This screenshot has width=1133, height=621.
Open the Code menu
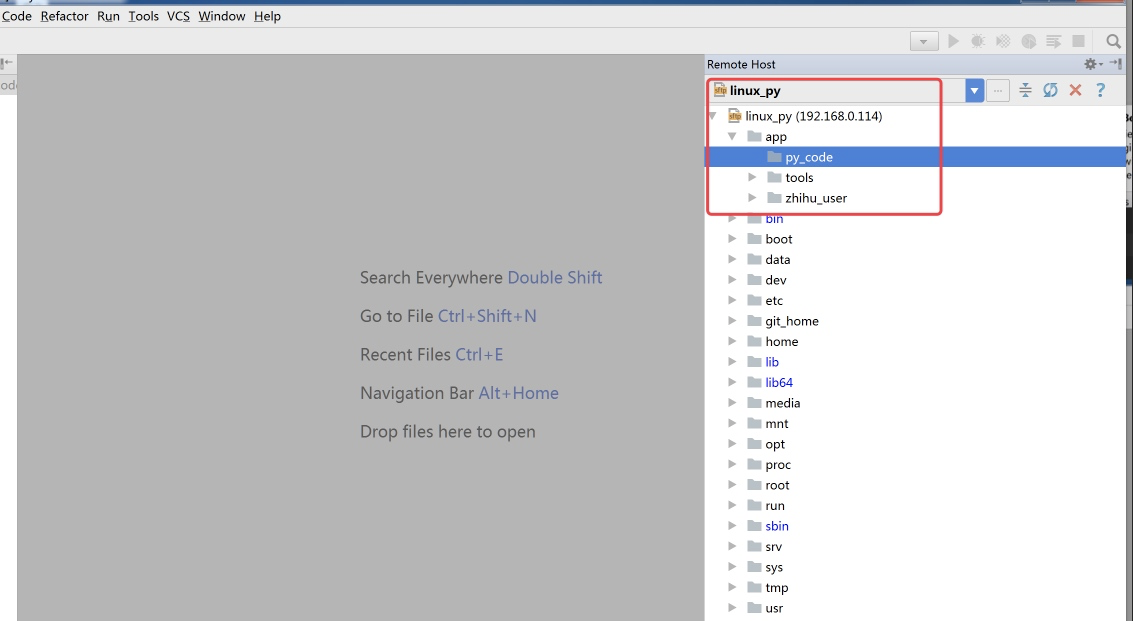coord(17,16)
